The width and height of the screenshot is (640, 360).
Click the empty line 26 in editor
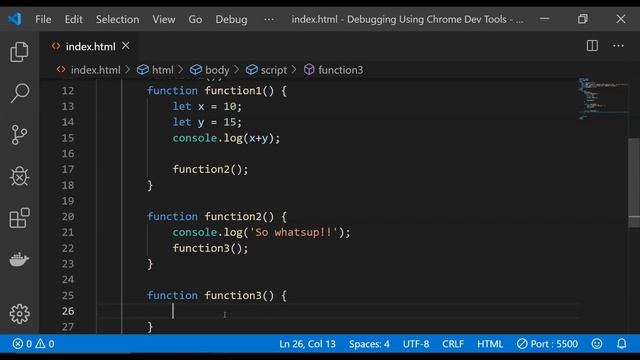pyautogui.click(x=338, y=311)
